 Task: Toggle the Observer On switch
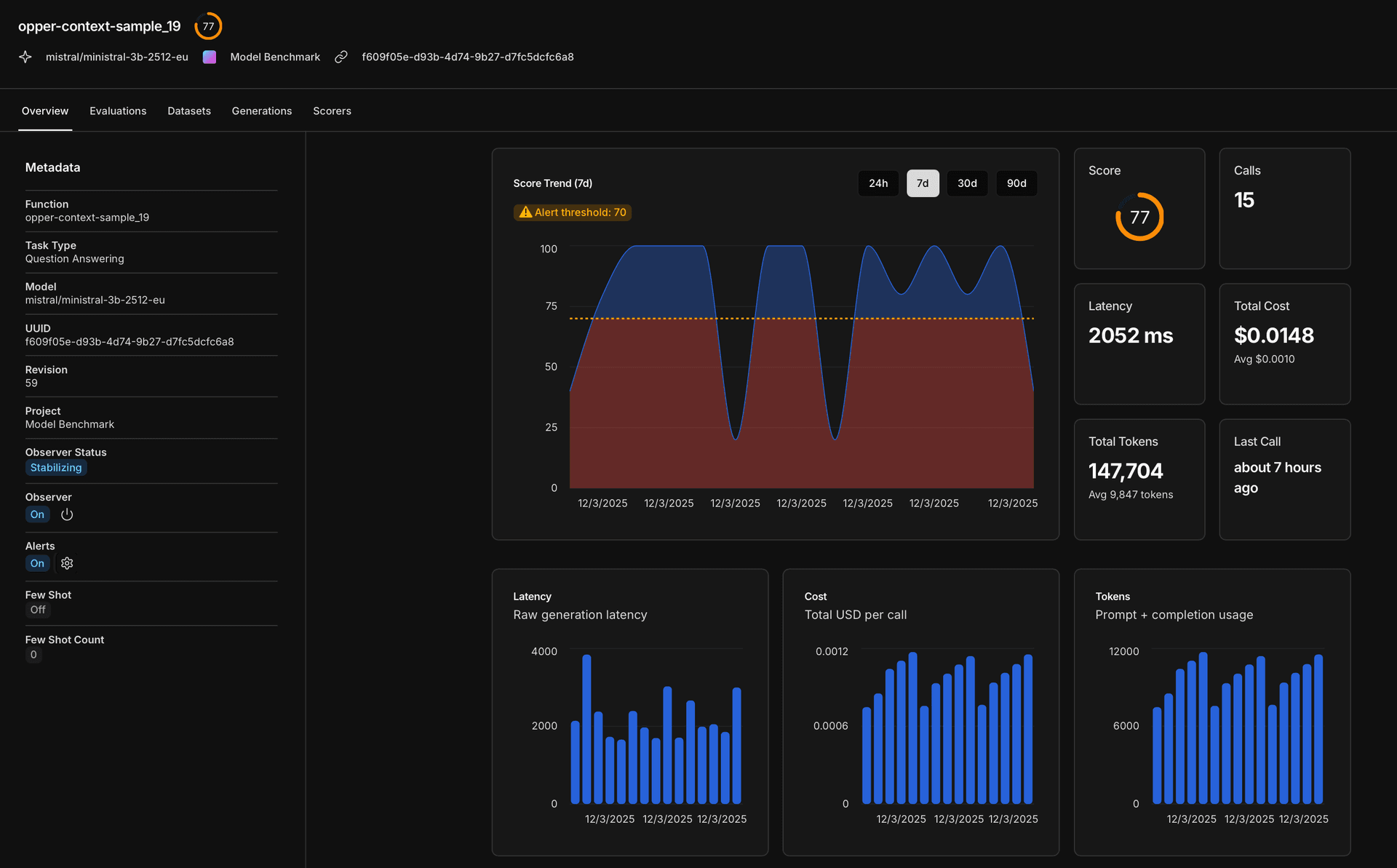[x=37, y=514]
